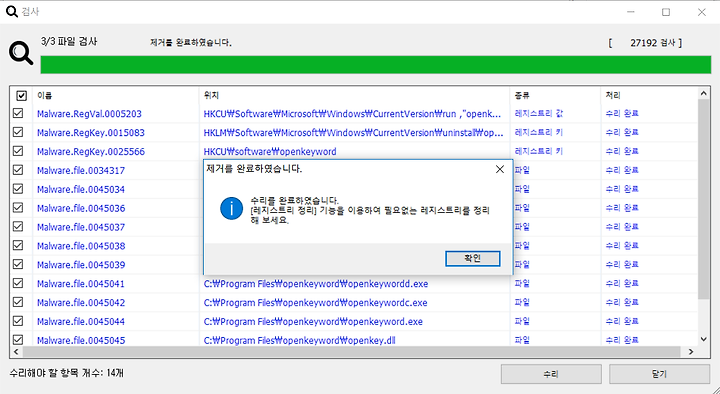Click the 수리 button
Image resolution: width=720 pixels, height=394 pixels.
point(551,374)
